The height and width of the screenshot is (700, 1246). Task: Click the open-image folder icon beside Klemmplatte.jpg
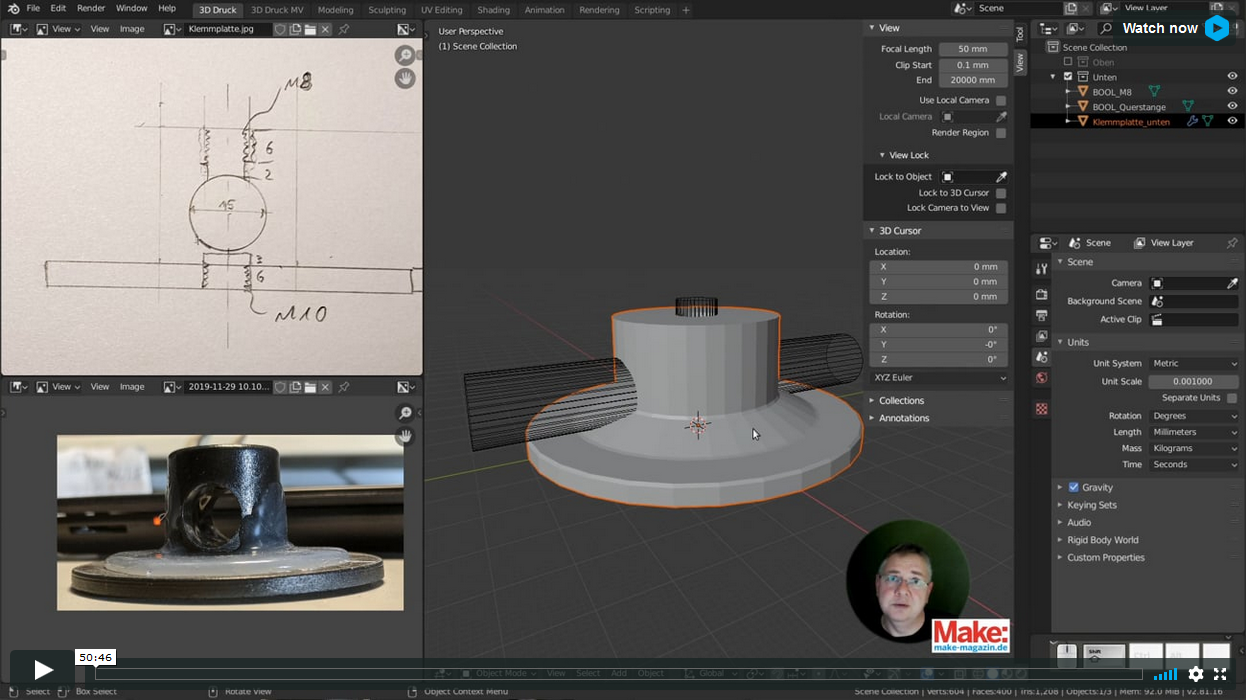(310, 29)
